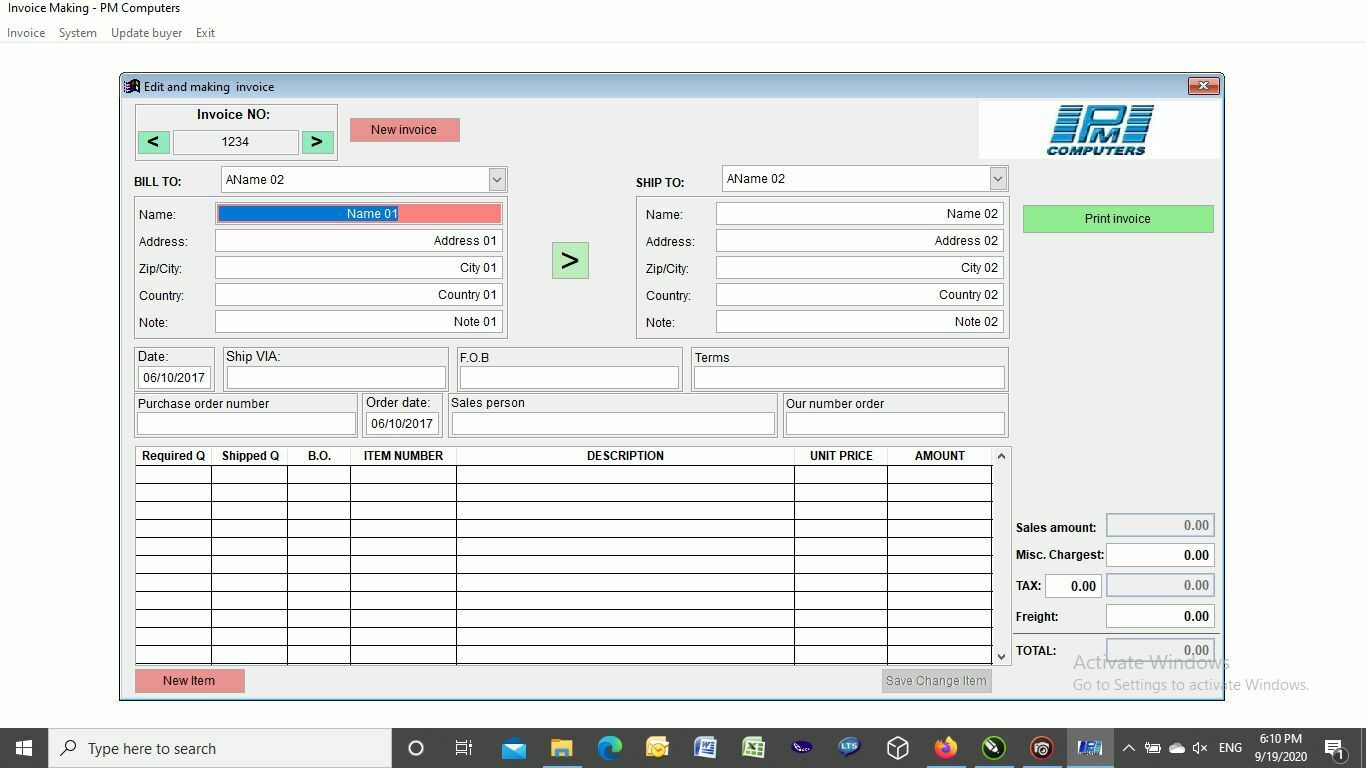1366x768 pixels.
Task: Show hidden system tray icons
Action: (1129, 748)
